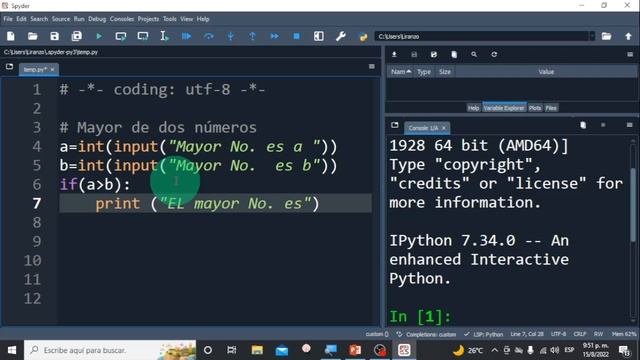The image size is (640, 360).
Task: Run file with the green play button
Action: (x=99, y=36)
